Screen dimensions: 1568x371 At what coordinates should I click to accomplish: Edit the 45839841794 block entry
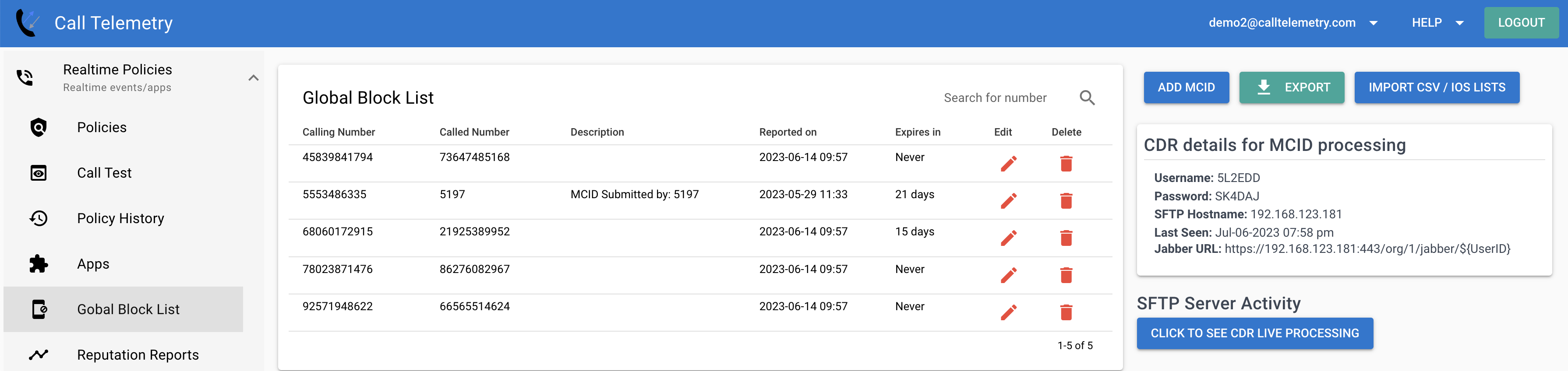1009,164
